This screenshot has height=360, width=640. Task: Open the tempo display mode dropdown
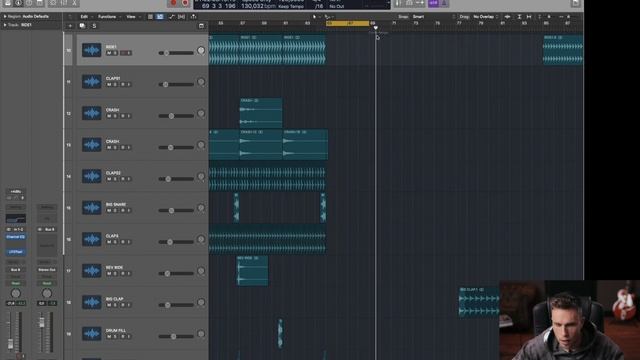291,7
